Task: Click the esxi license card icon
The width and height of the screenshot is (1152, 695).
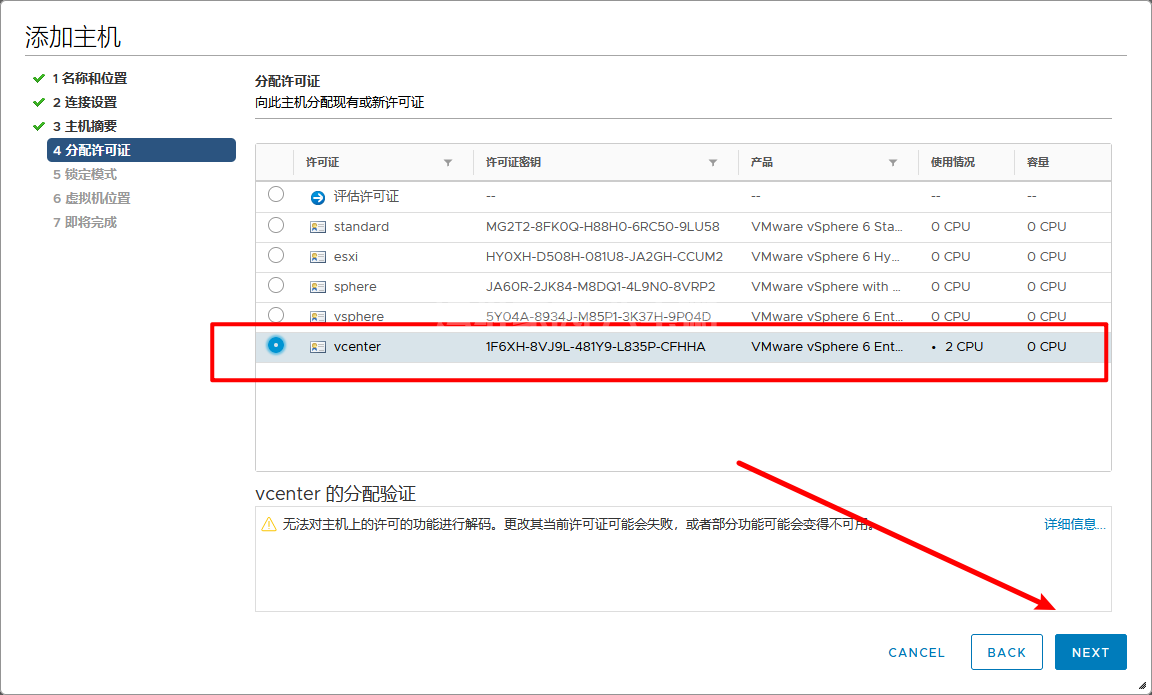Action: pyautogui.click(x=318, y=257)
